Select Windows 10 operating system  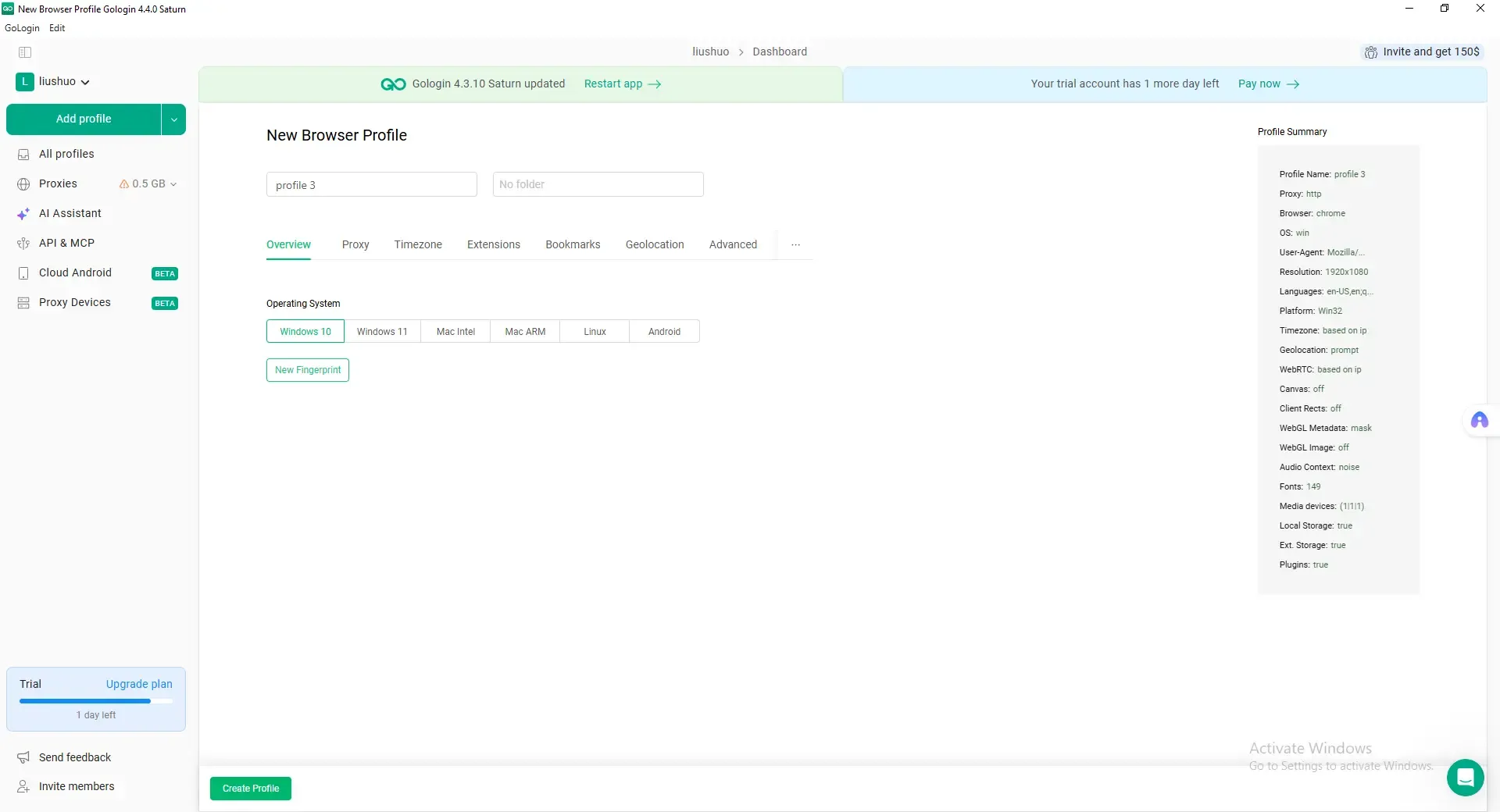[x=305, y=331]
